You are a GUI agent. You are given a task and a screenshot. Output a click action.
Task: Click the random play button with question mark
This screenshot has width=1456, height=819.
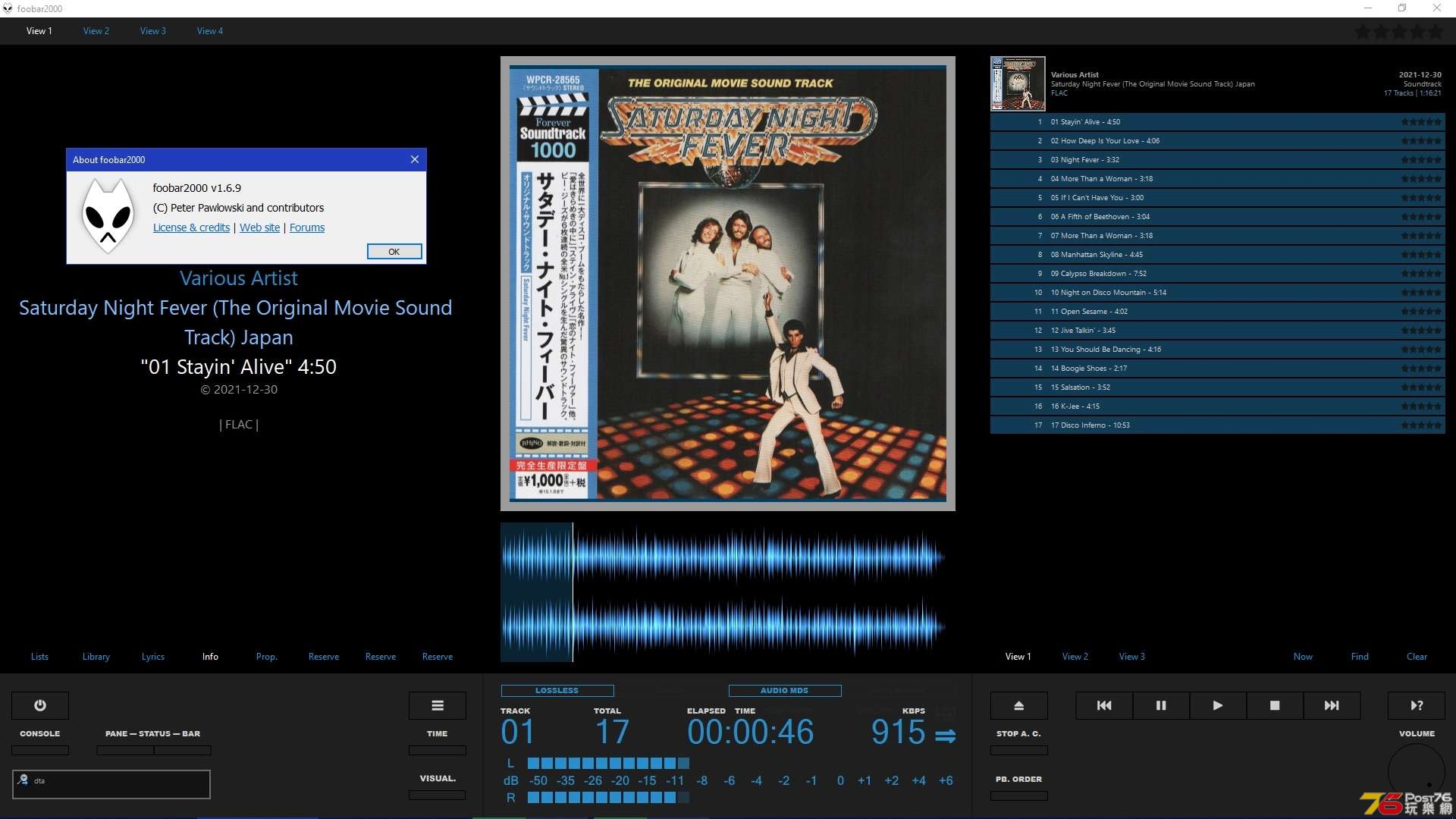pos(1417,705)
